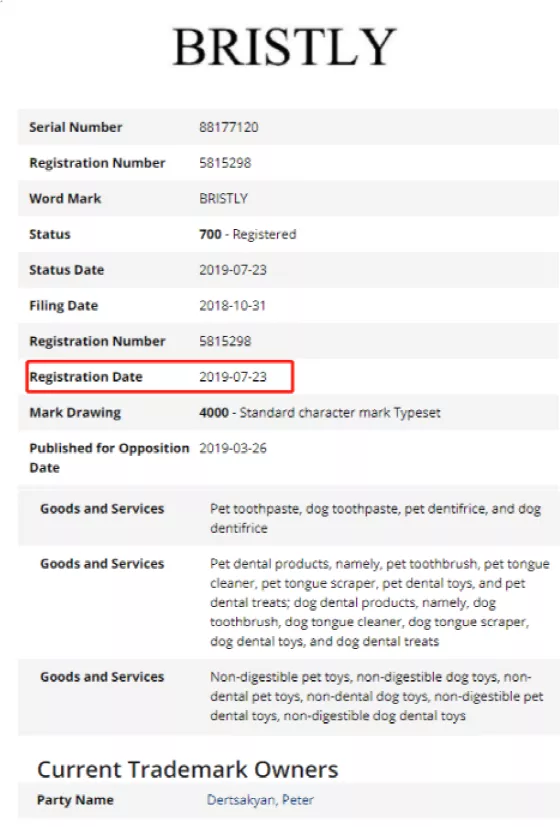Click the Published for Opposition Date label
This screenshot has width=560, height=827.
(x=109, y=458)
